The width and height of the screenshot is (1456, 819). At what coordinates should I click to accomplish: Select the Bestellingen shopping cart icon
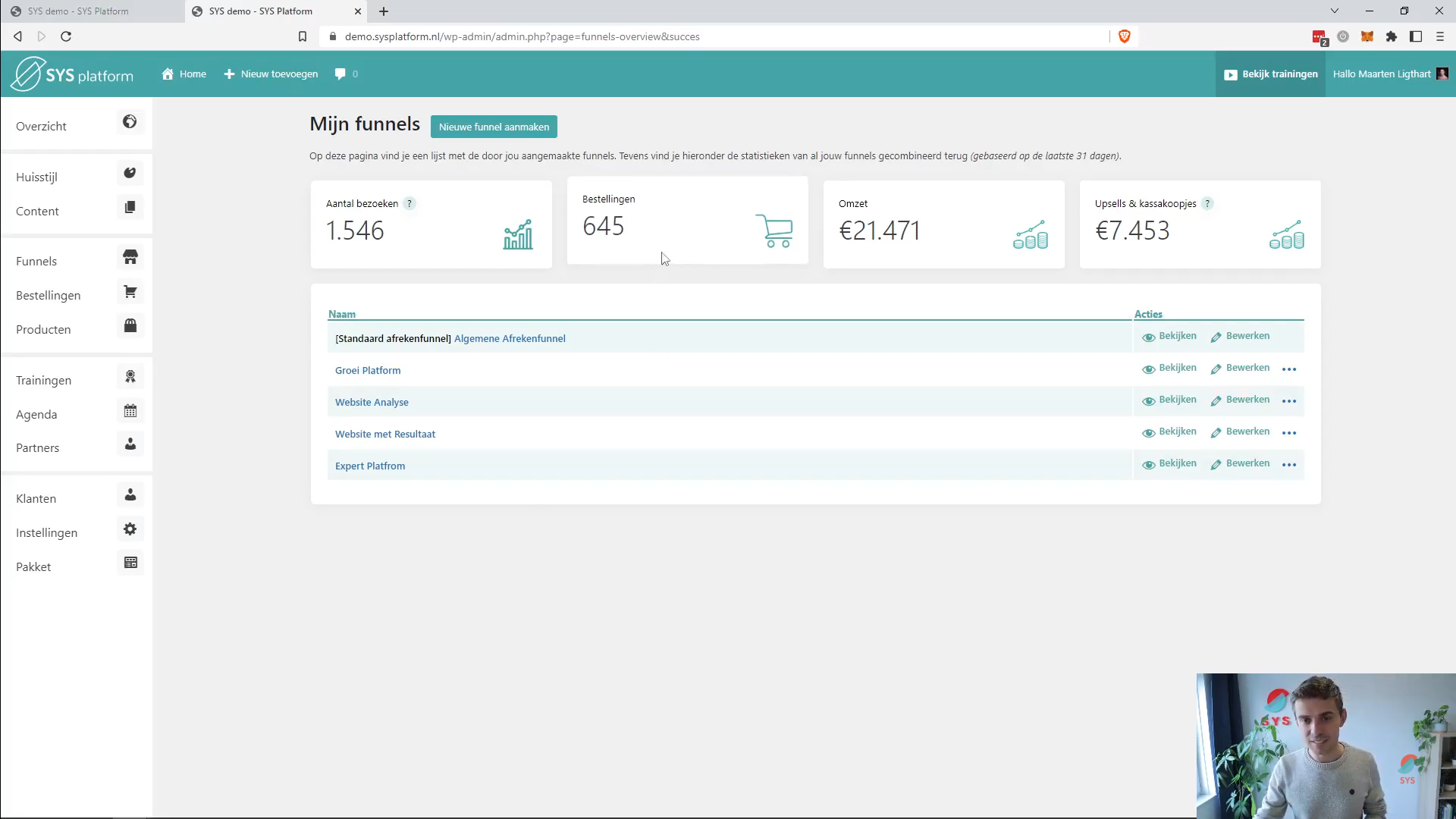pos(130,291)
